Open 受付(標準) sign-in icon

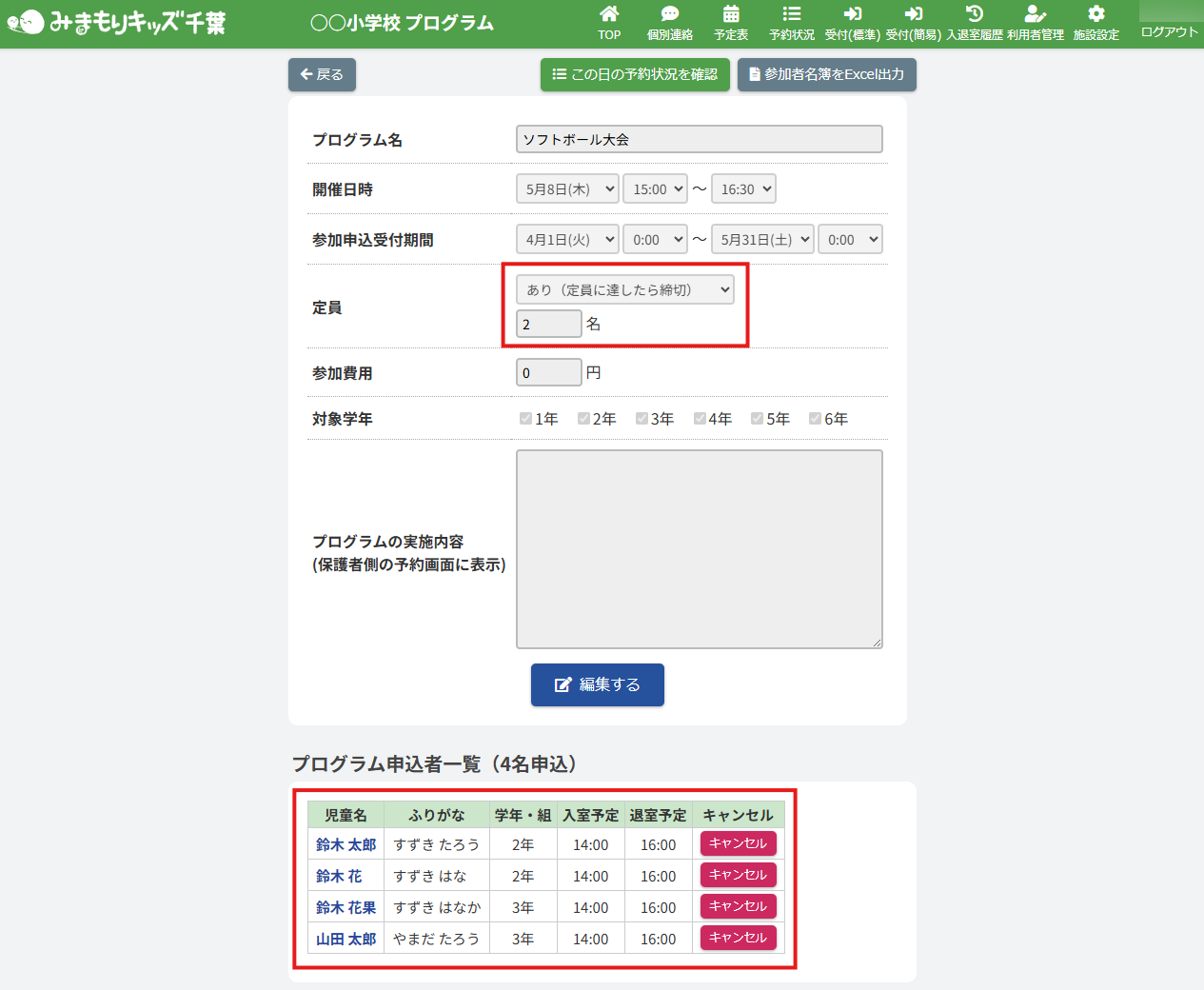coord(852,14)
